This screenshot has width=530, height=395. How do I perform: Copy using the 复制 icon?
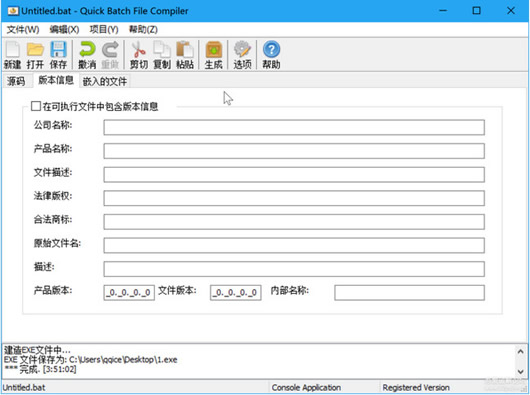(162, 55)
